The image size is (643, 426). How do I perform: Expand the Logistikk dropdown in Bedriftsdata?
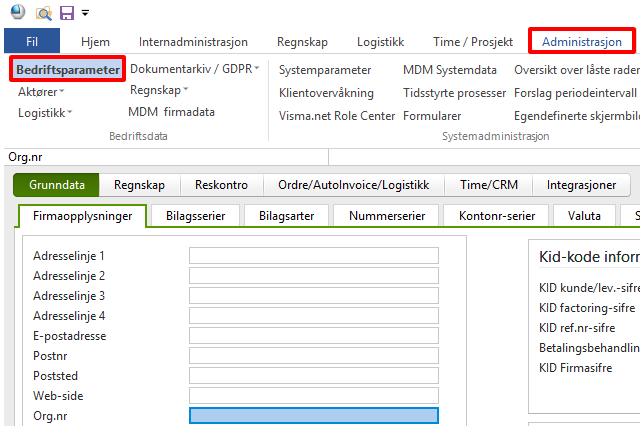45,113
